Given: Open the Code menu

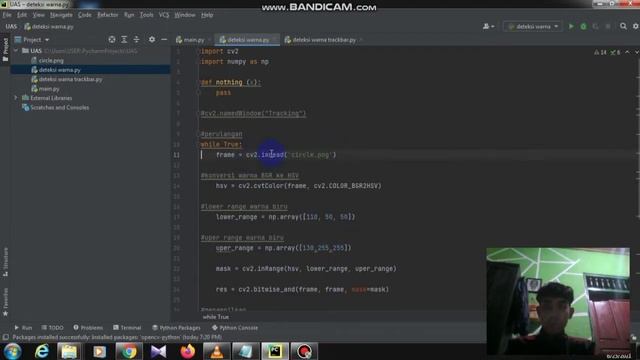Looking at the screenshot, I should [x=84, y=15].
